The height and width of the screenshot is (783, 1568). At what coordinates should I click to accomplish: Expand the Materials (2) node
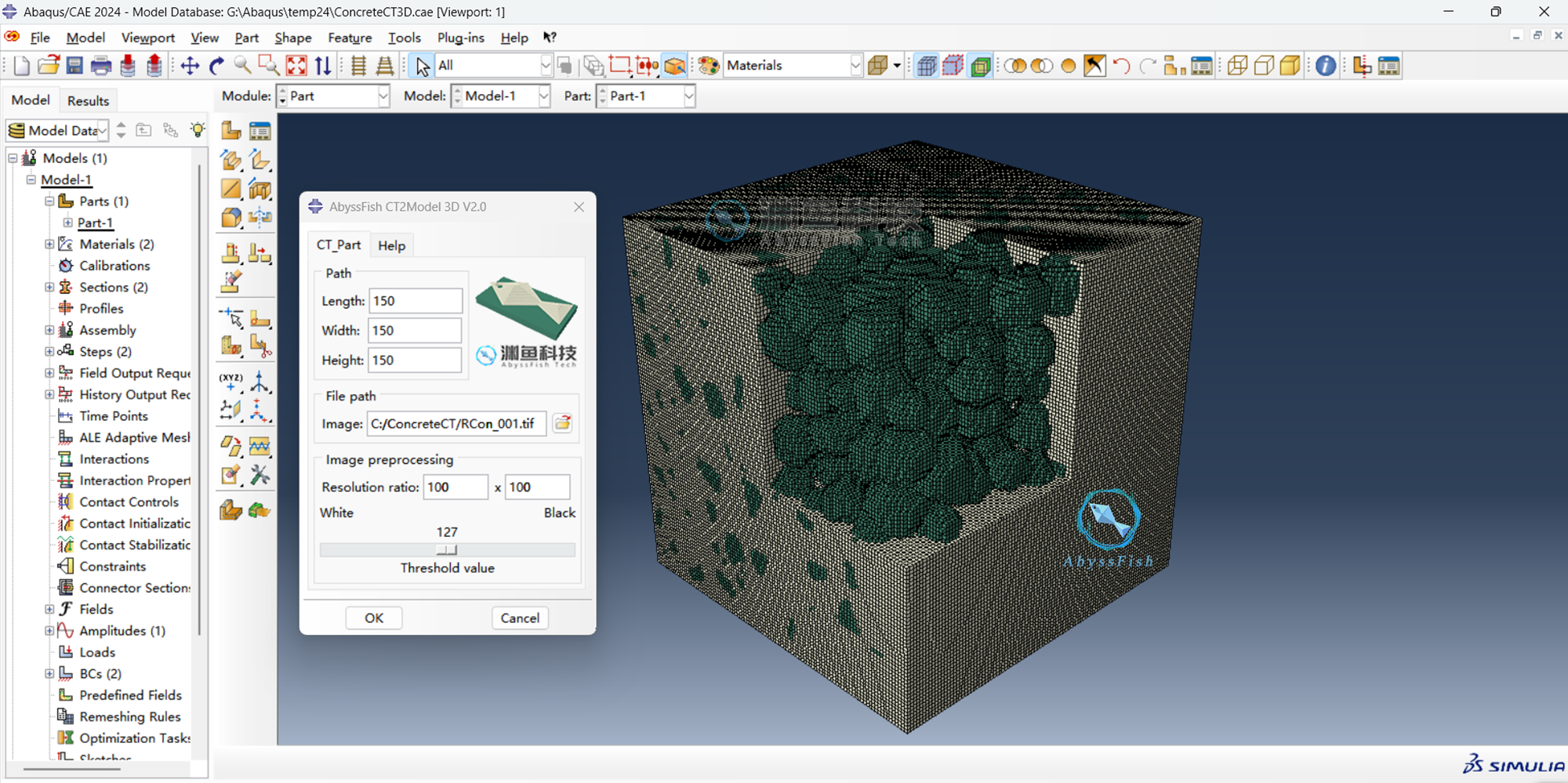click(49, 245)
